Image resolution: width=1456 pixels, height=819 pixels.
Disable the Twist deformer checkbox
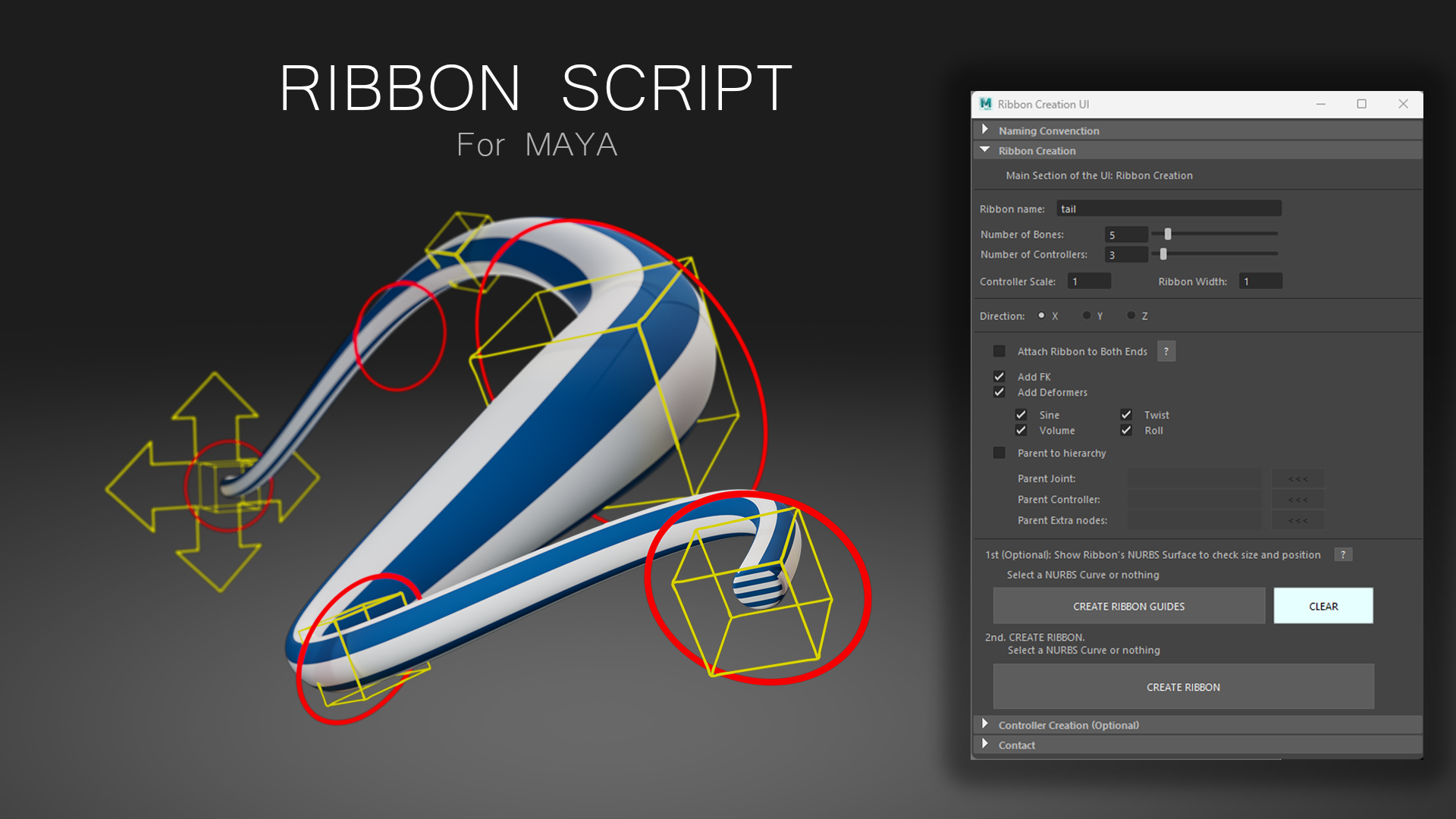click(x=1126, y=415)
